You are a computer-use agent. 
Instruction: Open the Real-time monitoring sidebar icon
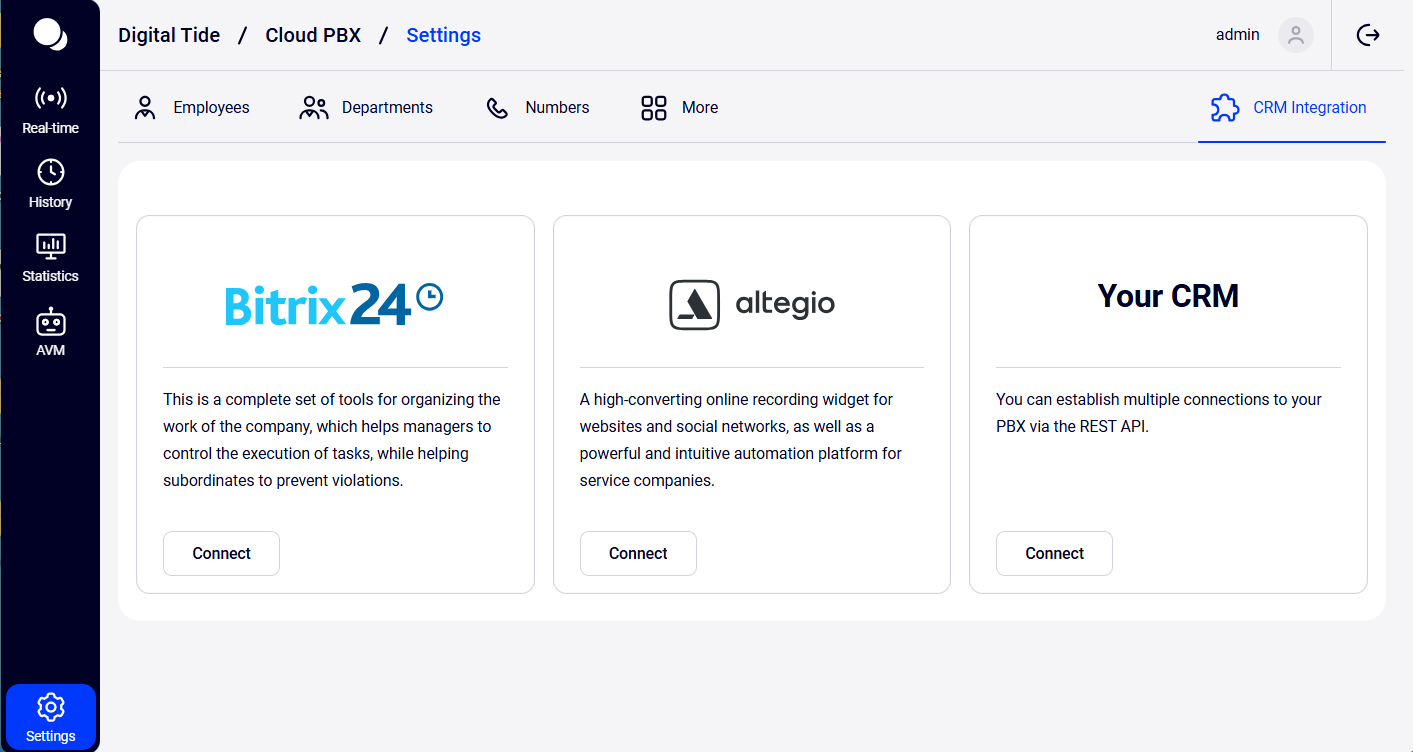[x=50, y=99]
